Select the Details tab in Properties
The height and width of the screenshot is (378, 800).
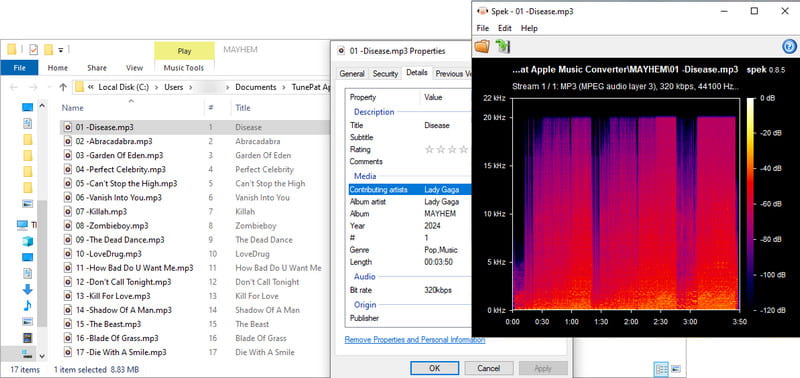(417, 73)
